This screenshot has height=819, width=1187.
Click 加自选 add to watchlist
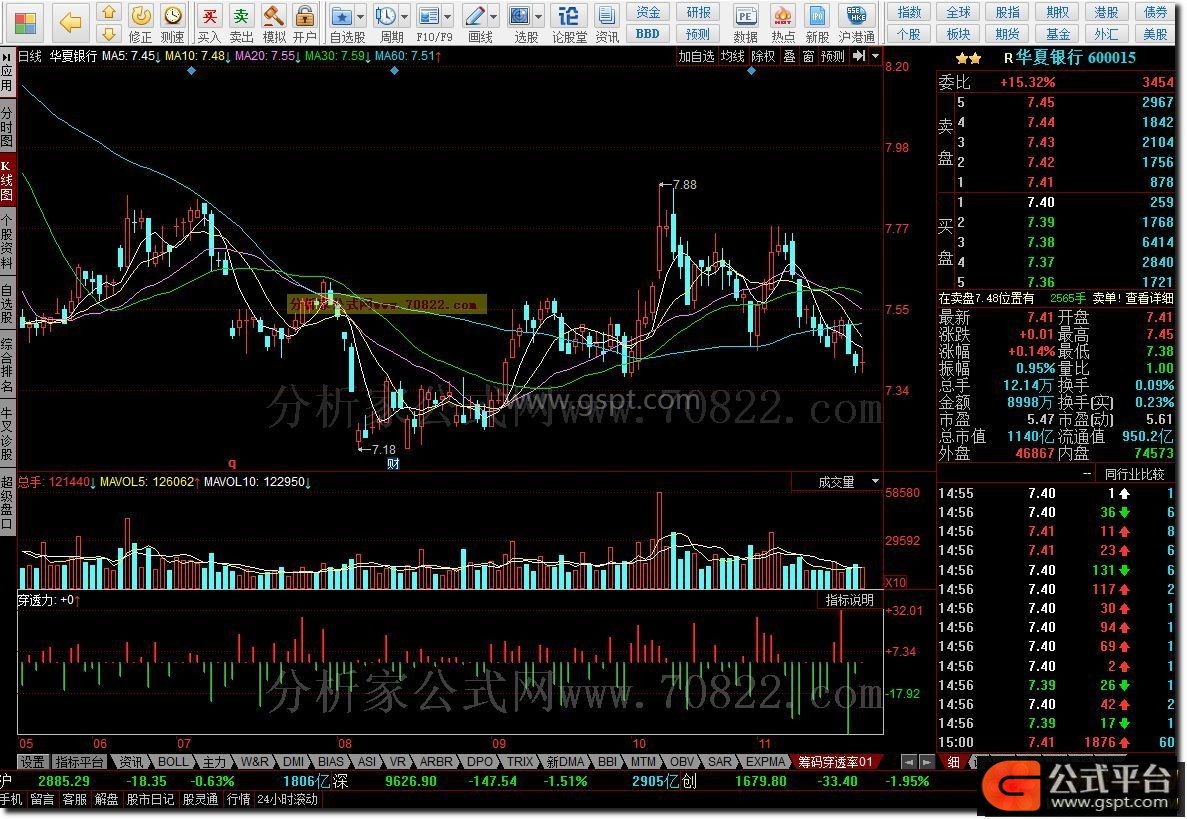(696, 56)
